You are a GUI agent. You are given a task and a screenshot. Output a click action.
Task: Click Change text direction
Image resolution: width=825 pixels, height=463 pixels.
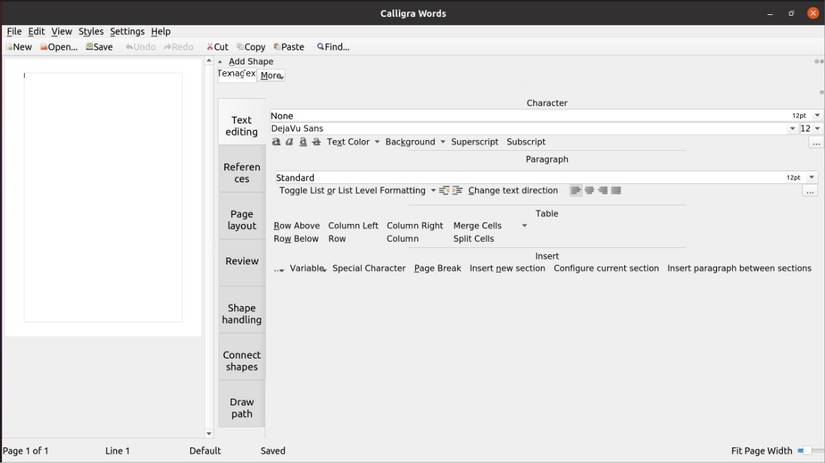(513, 190)
